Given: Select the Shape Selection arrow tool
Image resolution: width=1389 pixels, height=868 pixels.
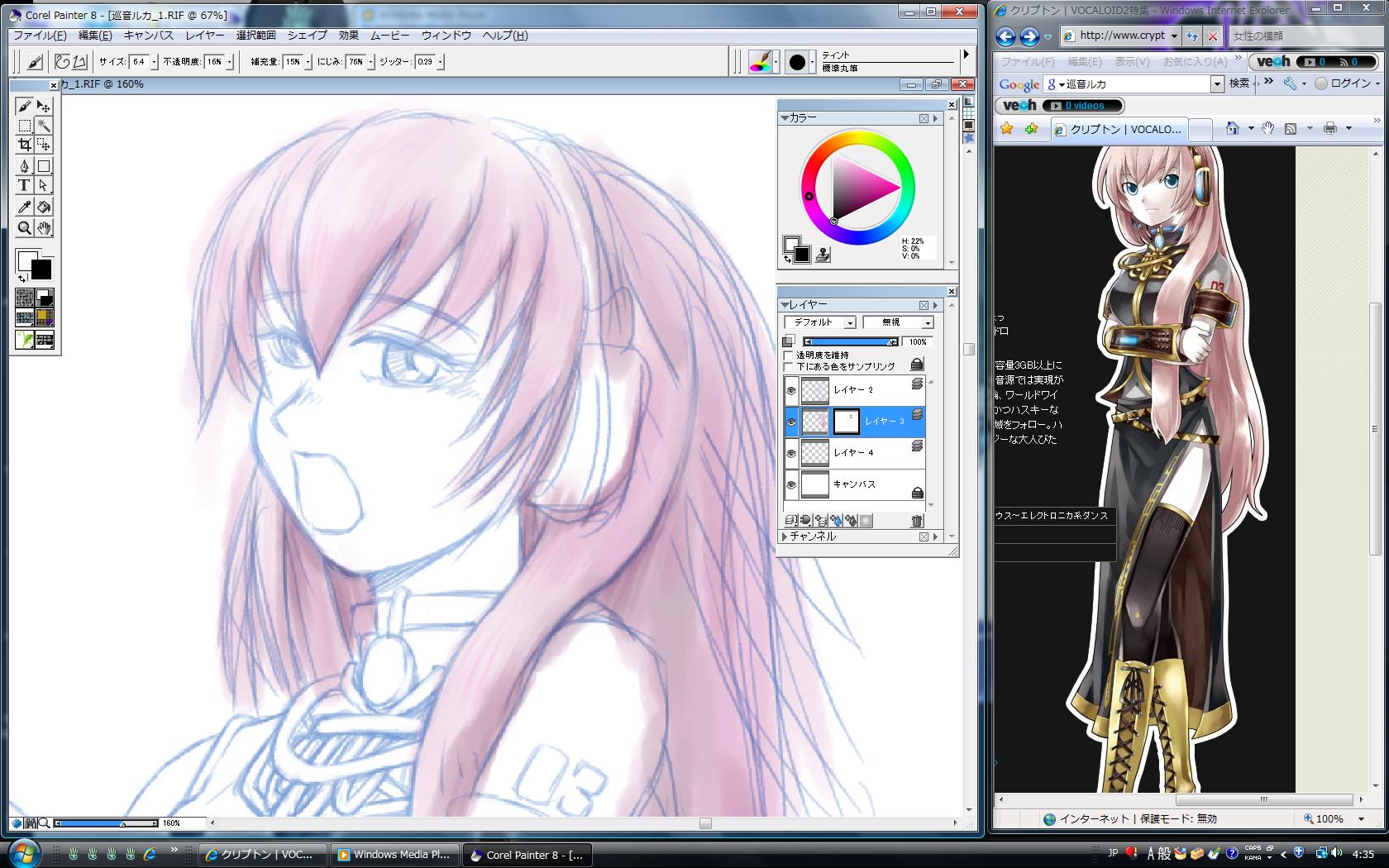Looking at the screenshot, I should (x=44, y=186).
